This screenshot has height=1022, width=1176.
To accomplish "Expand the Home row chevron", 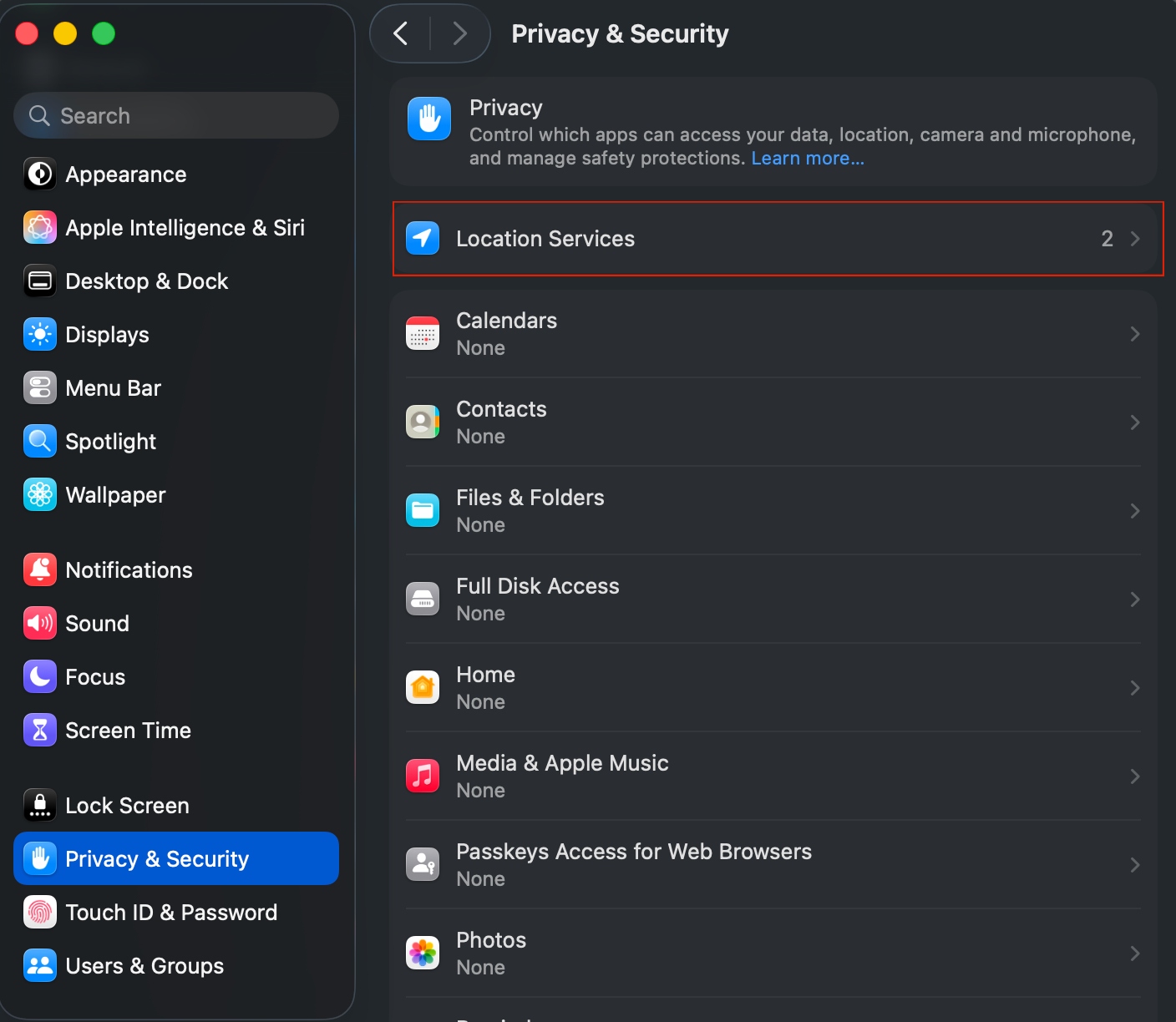I will pos(1135,688).
